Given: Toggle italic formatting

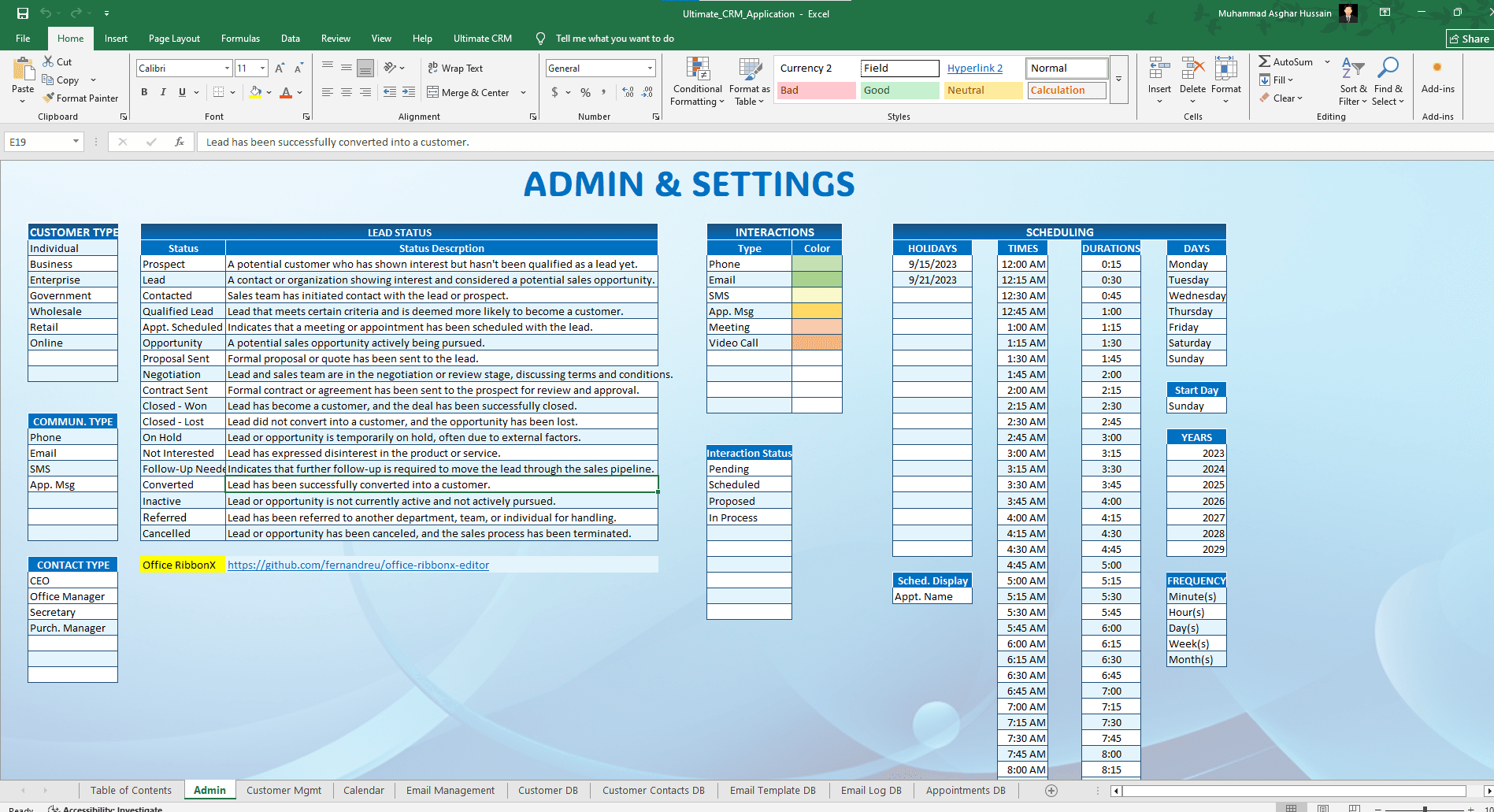Looking at the screenshot, I should [163, 92].
